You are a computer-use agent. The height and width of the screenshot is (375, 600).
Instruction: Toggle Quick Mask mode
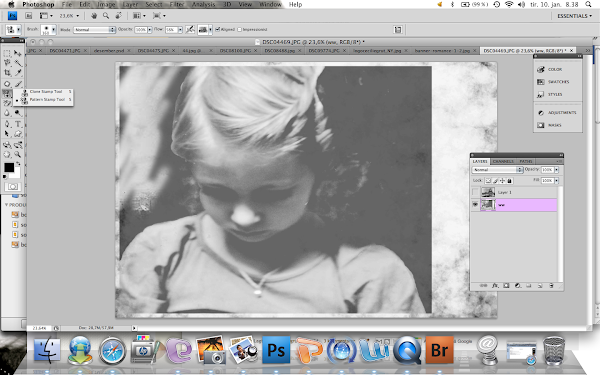pos(13,187)
